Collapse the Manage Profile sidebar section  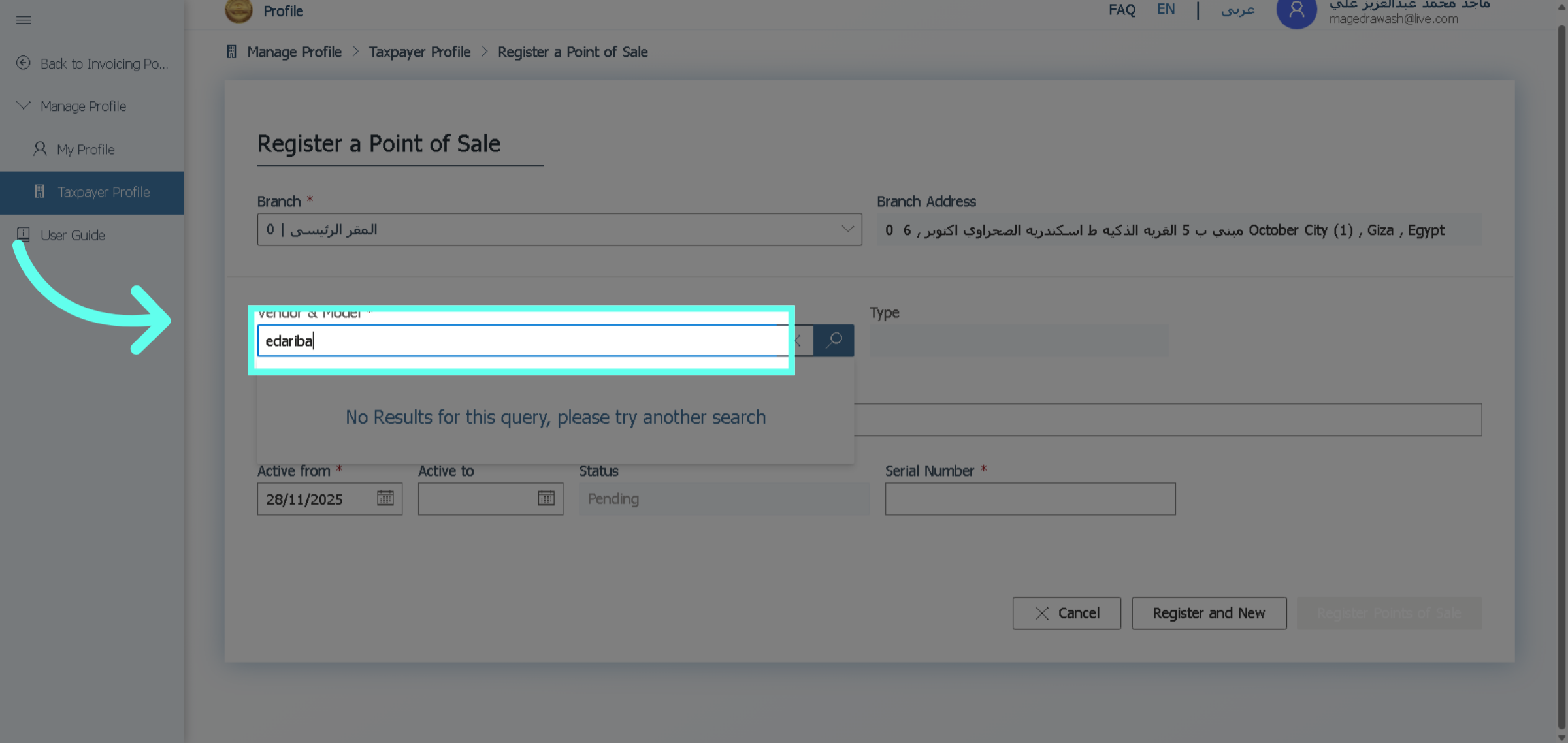(24, 106)
